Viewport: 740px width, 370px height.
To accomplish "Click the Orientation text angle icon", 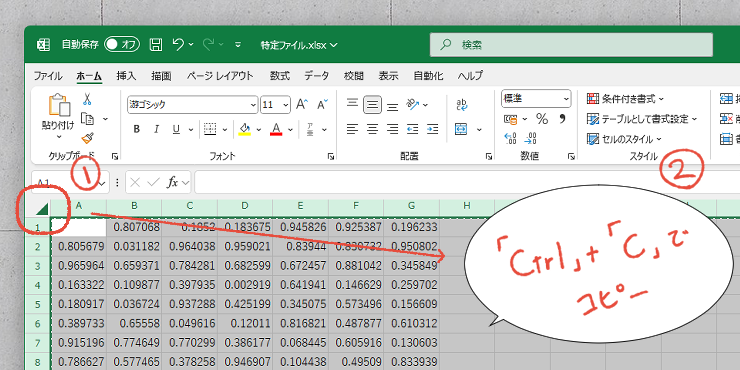I will tap(413, 104).
